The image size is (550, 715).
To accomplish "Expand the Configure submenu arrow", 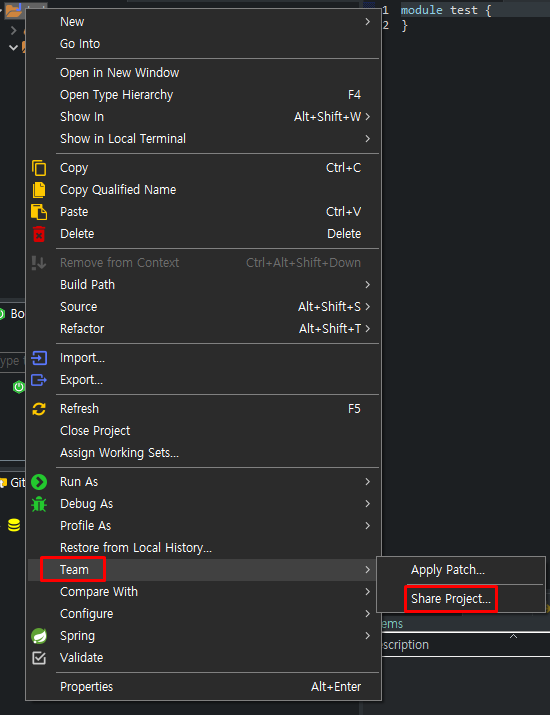I will coord(368,613).
